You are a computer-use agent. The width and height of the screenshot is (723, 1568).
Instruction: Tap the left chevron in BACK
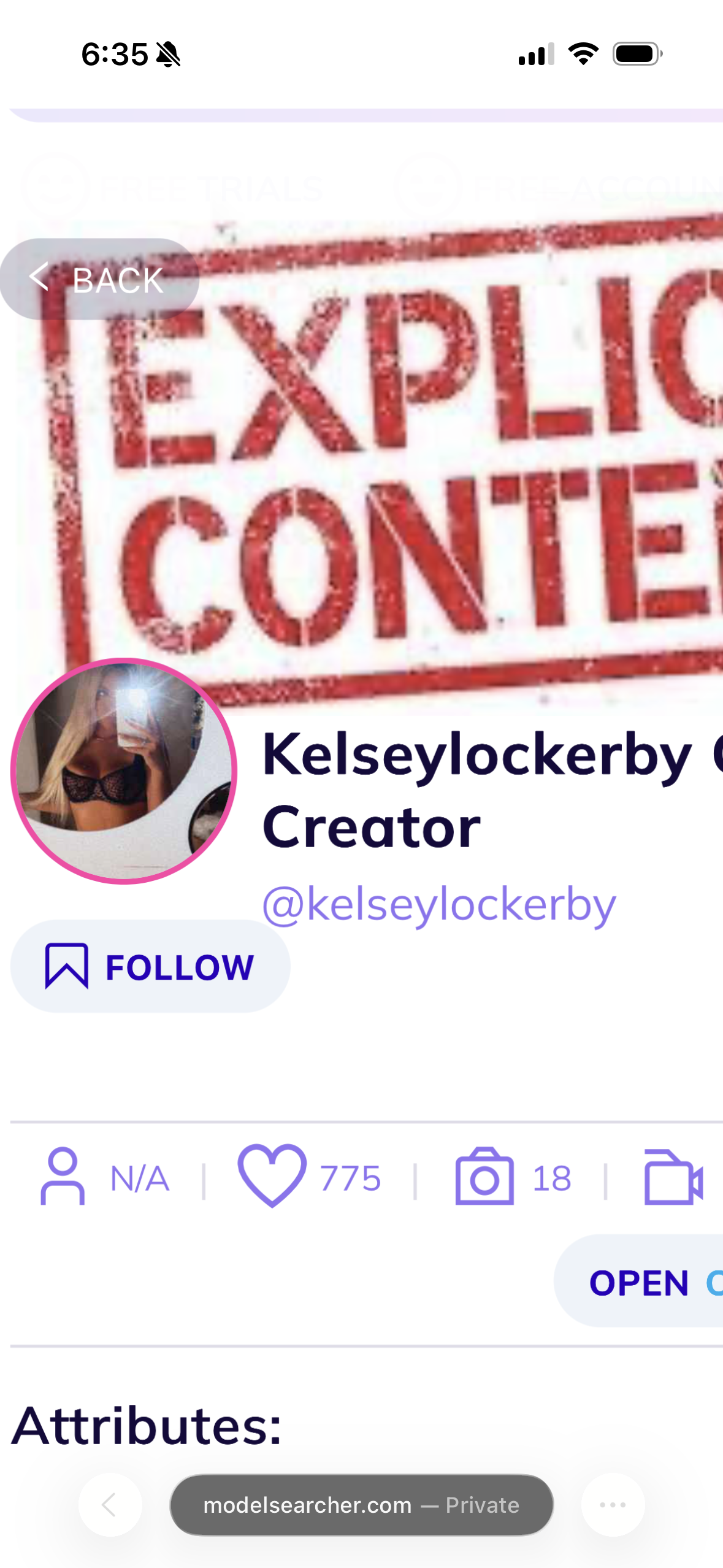(39, 277)
